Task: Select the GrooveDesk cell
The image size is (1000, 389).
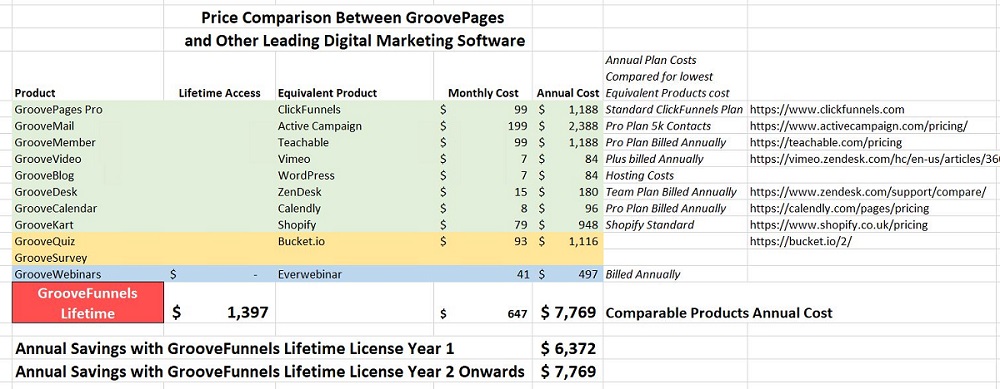Action: pos(88,192)
